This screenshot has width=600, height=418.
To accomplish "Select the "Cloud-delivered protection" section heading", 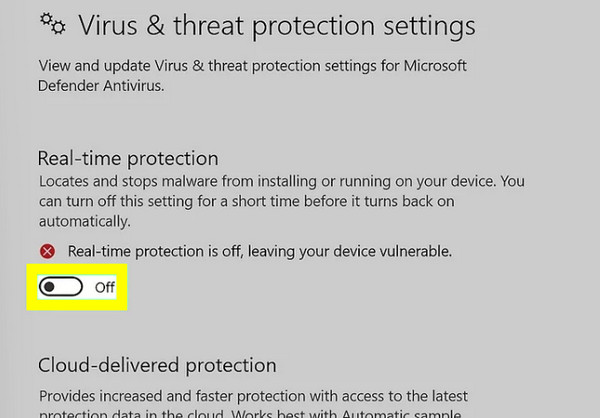I will click(156, 365).
